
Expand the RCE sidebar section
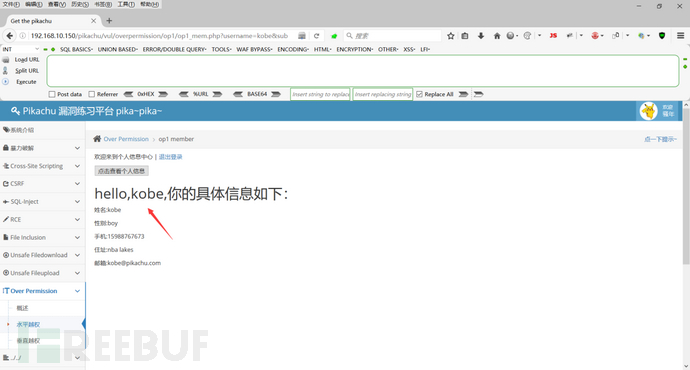pyautogui.click(x=42, y=219)
